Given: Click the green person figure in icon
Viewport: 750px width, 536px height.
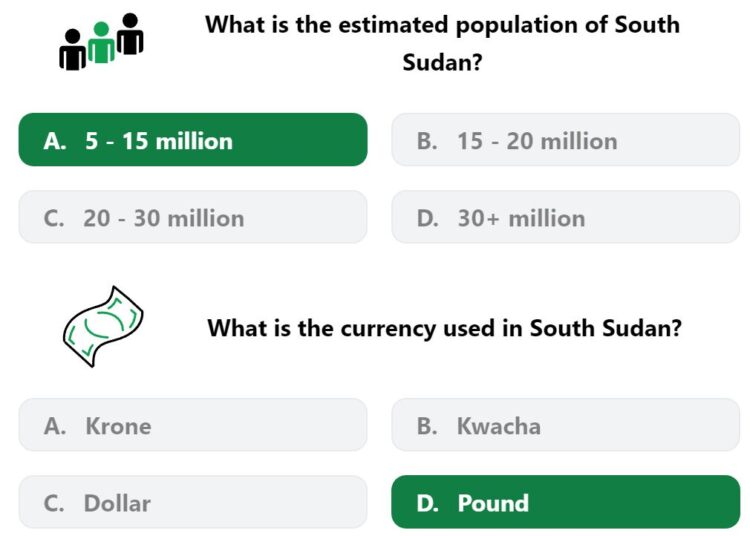Looking at the screenshot, I should [x=101, y=43].
